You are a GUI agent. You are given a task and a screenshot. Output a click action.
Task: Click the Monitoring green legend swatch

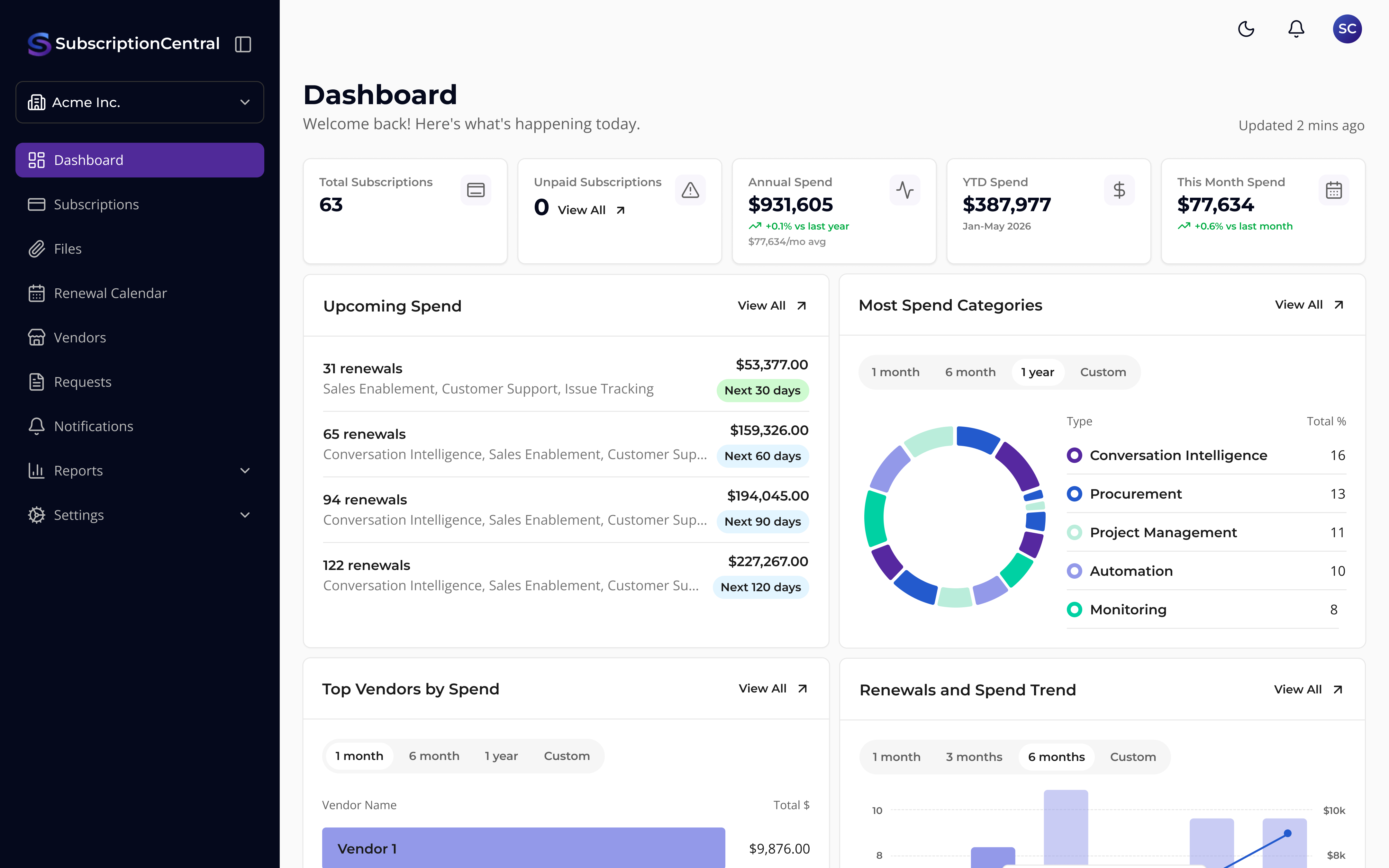1074,610
